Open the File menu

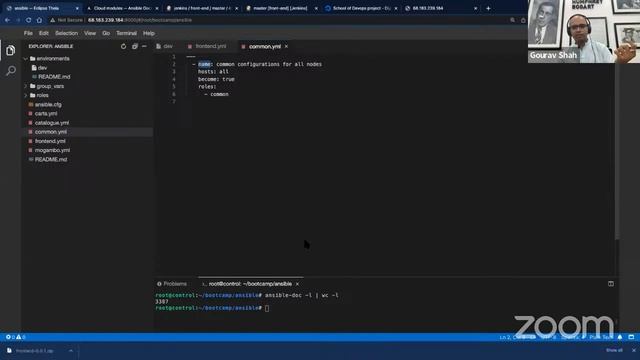(x=28, y=33)
